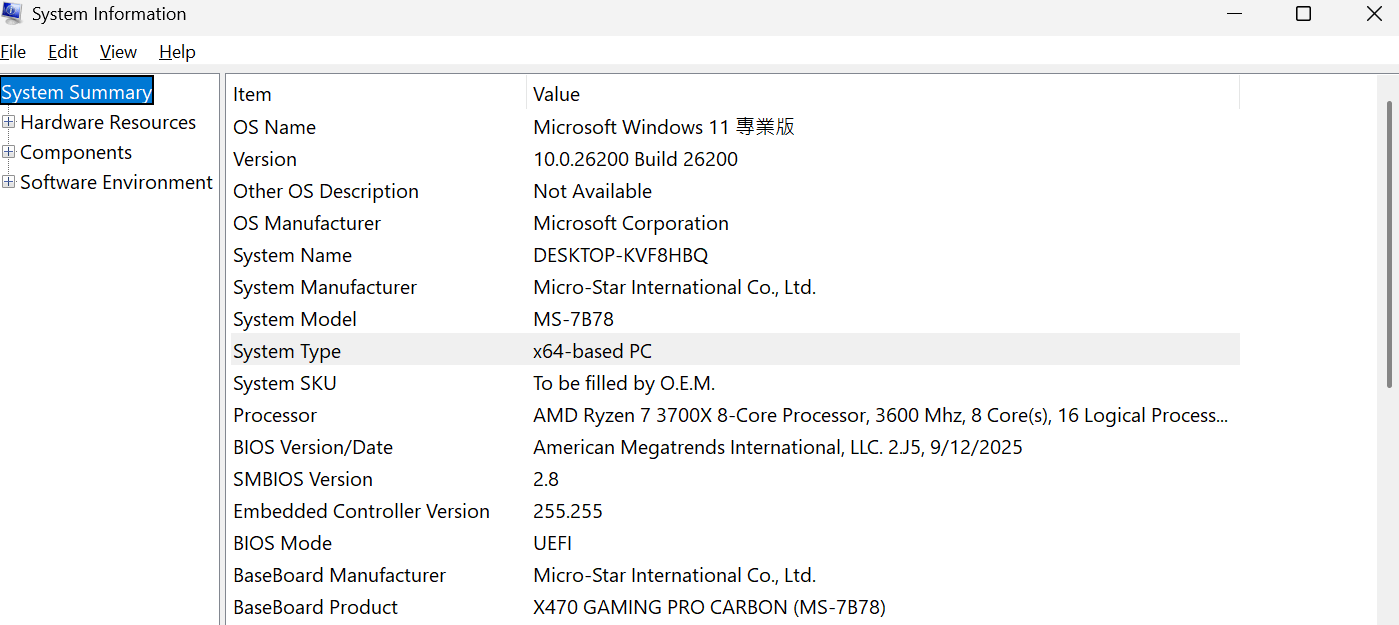Click the X470 GAMING PRO CARBON value

[710, 607]
